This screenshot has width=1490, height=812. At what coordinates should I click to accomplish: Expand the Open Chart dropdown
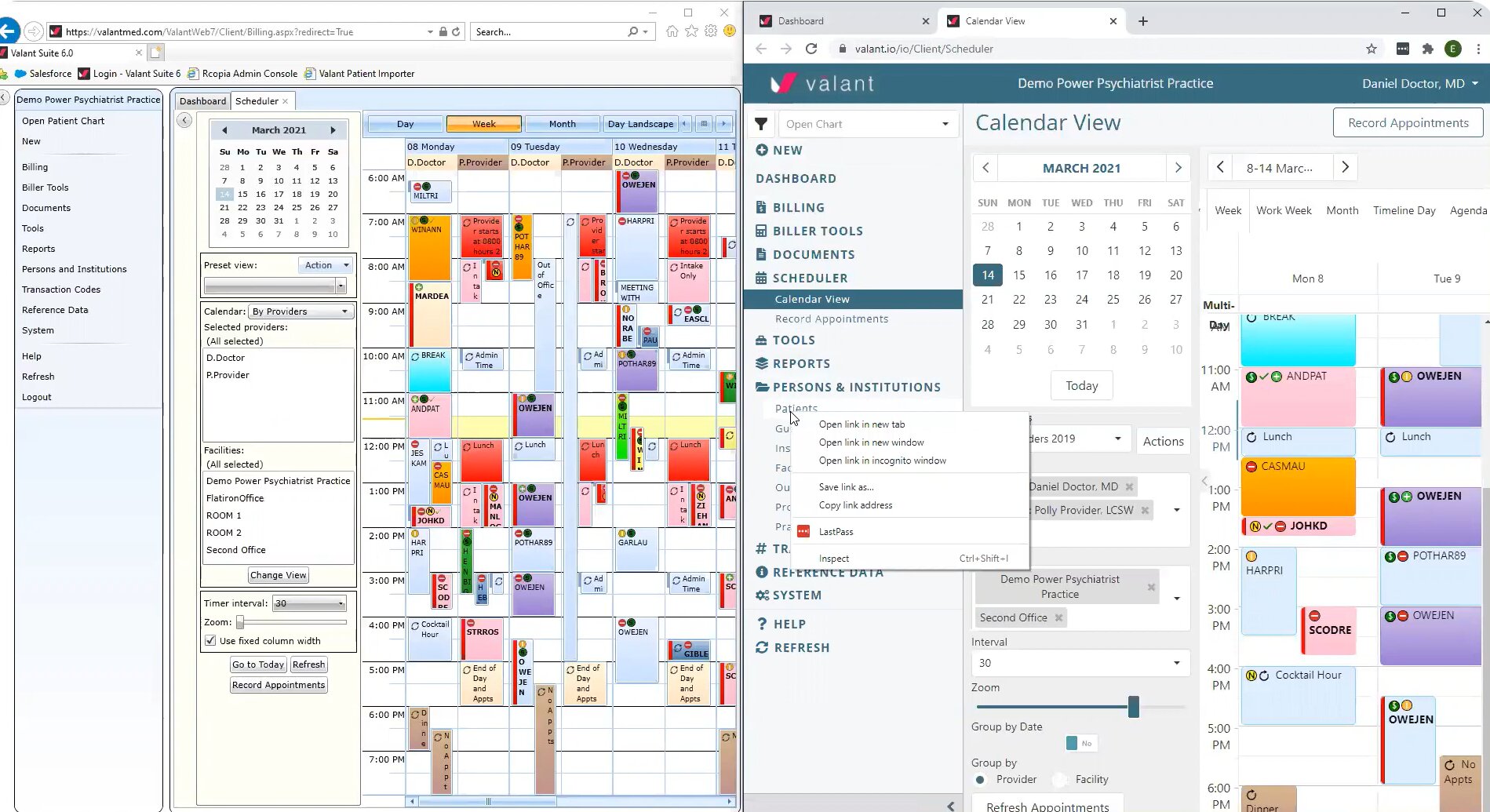pos(945,124)
